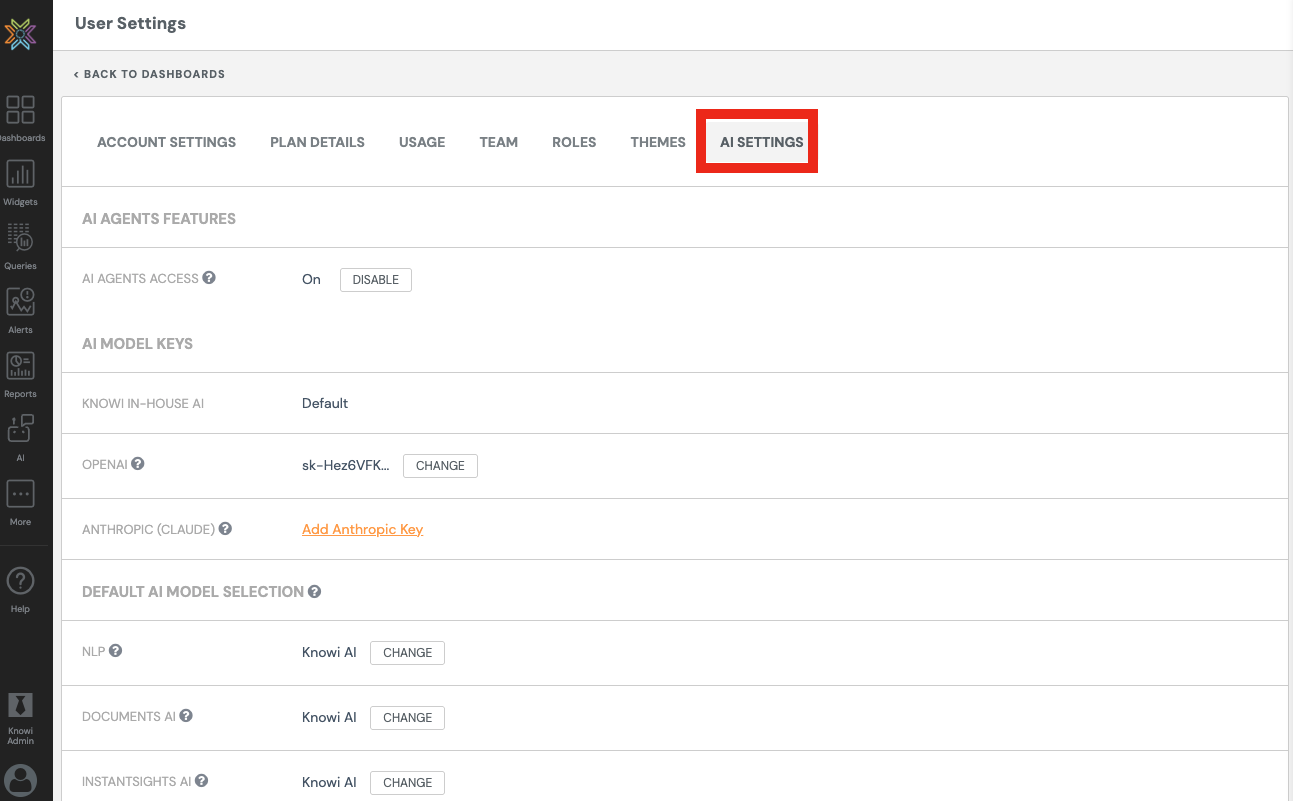Go back to dashboards link
Image resolution: width=1293 pixels, height=801 pixels.
pyautogui.click(x=149, y=74)
